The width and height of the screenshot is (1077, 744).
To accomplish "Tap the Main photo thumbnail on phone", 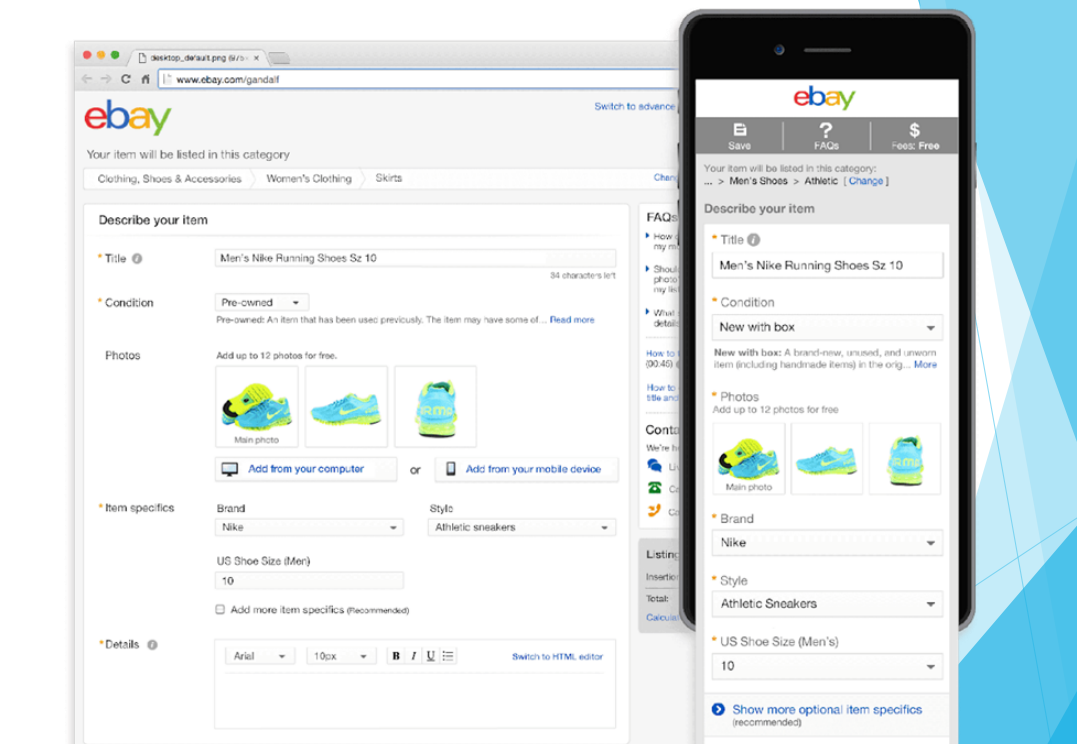I will (749, 458).
